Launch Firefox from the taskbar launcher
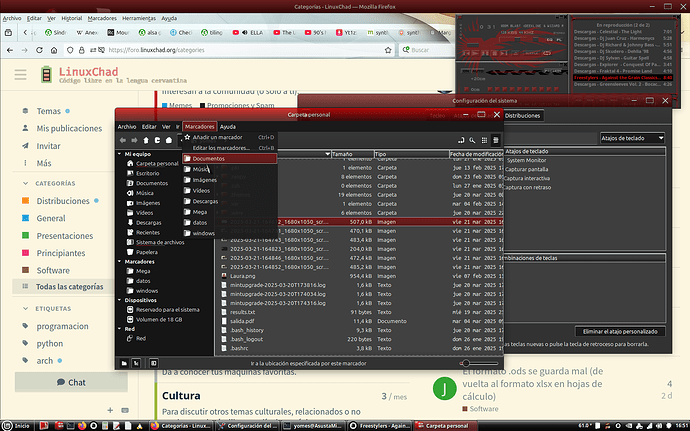The height and width of the screenshot is (431, 690). click(x=82, y=426)
